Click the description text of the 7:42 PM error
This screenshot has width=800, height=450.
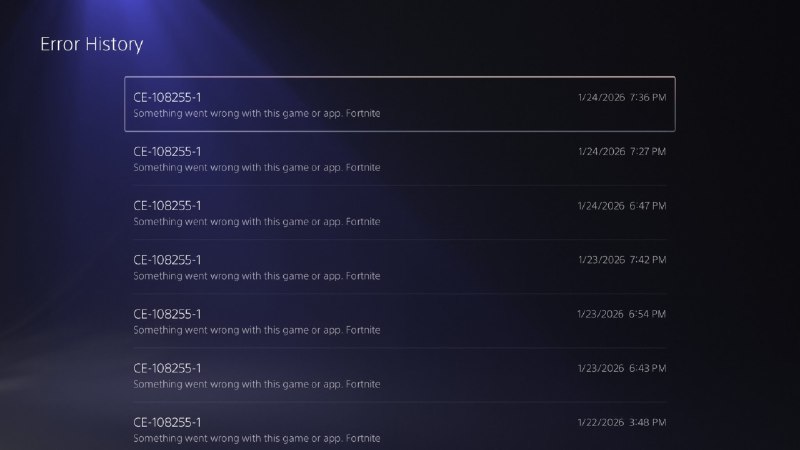coord(257,276)
